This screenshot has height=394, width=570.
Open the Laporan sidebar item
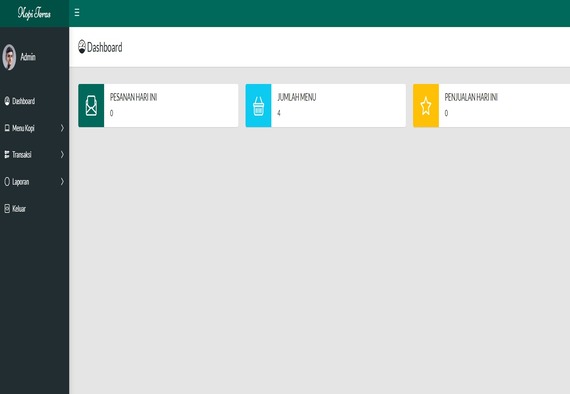click(21, 181)
